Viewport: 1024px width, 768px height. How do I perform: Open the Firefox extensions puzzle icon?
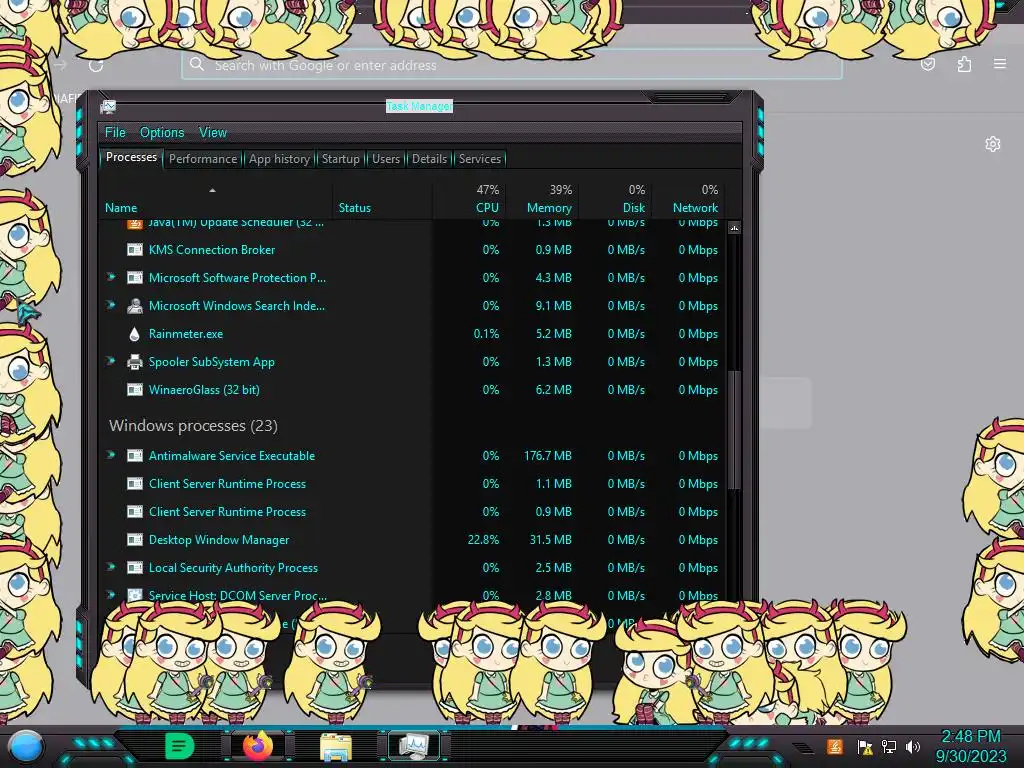[x=964, y=64]
